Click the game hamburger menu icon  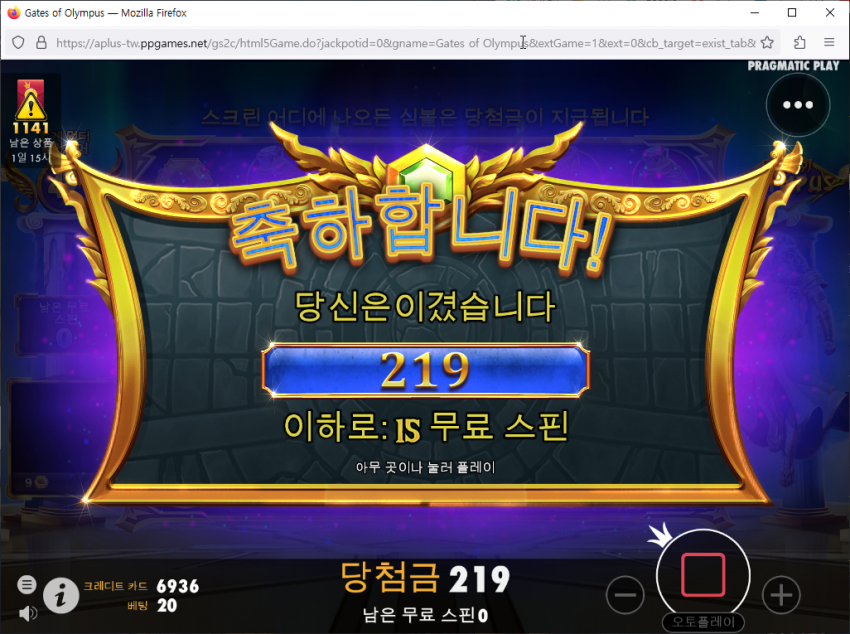tap(27, 584)
